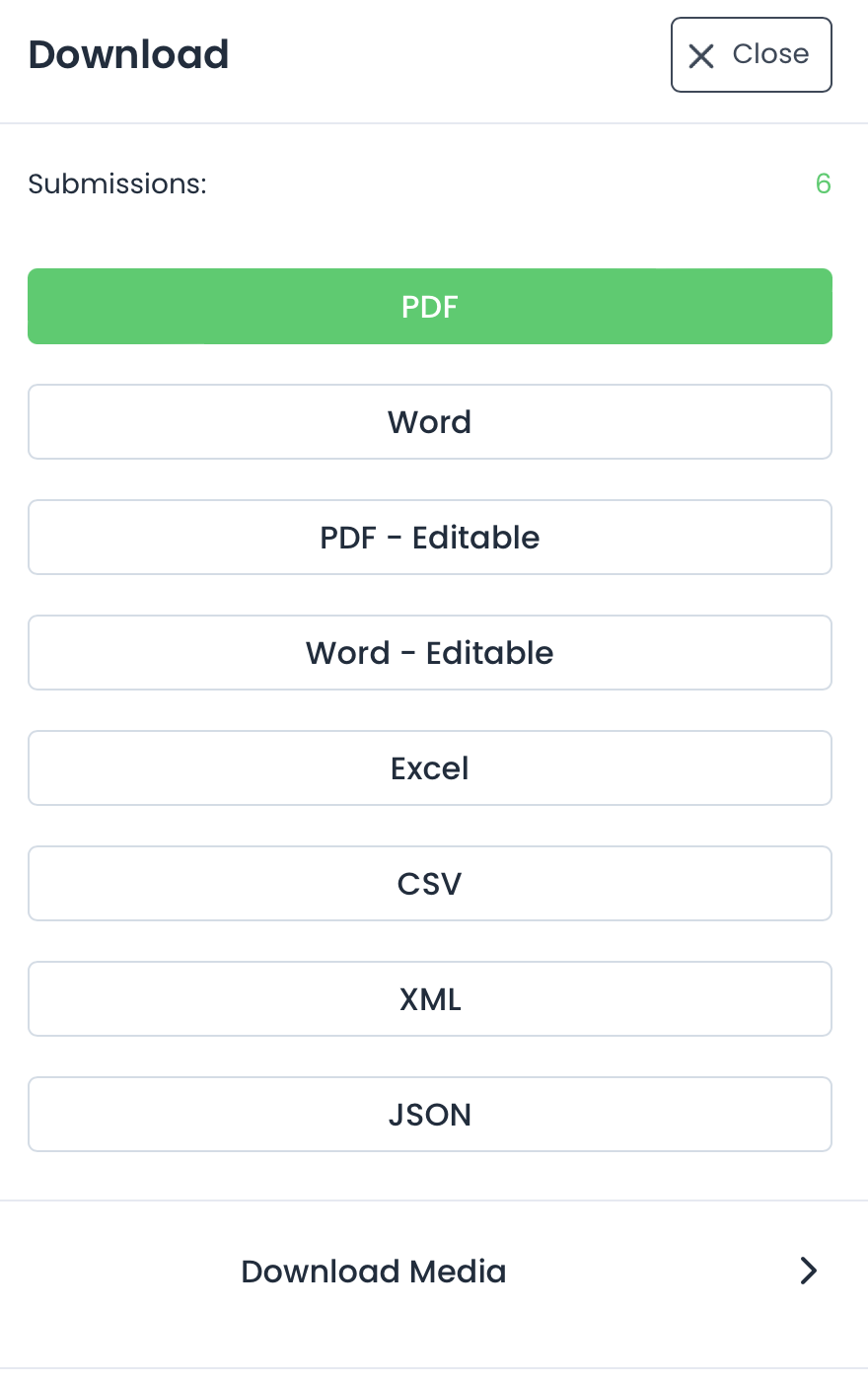Click the Download Media text label

click(374, 1272)
